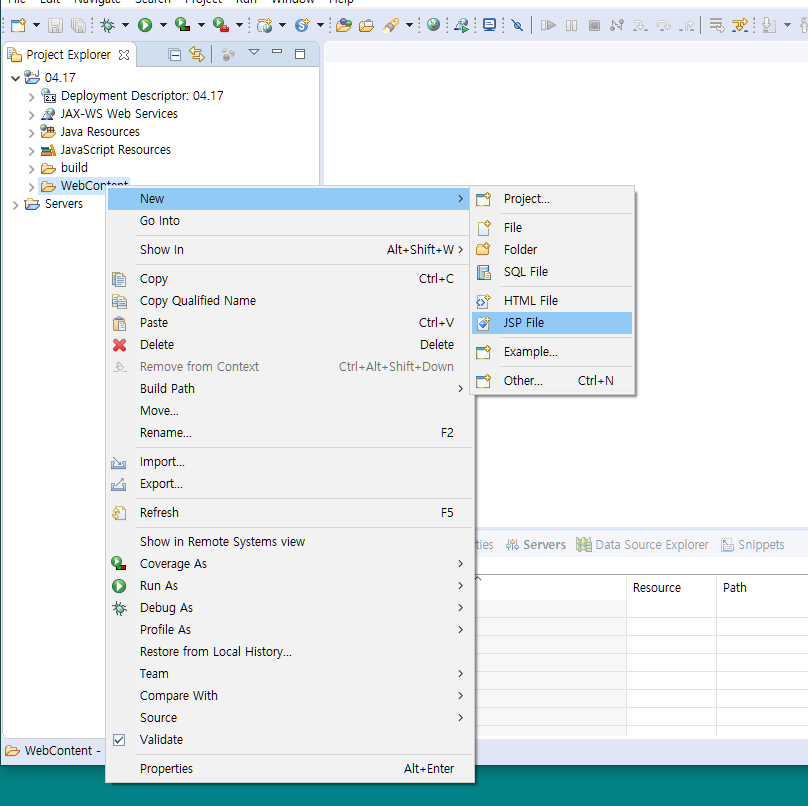The width and height of the screenshot is (808, 806).
Task: Click Import... in the context menu
Action: (290, 461)
